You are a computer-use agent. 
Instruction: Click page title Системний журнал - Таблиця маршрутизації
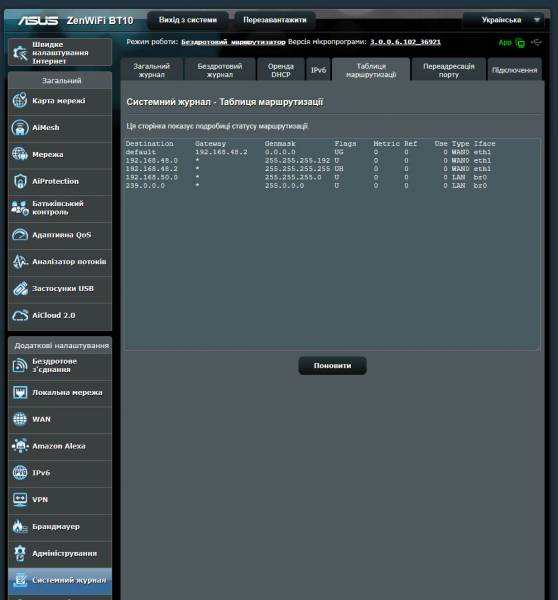(x=225, y=102)
